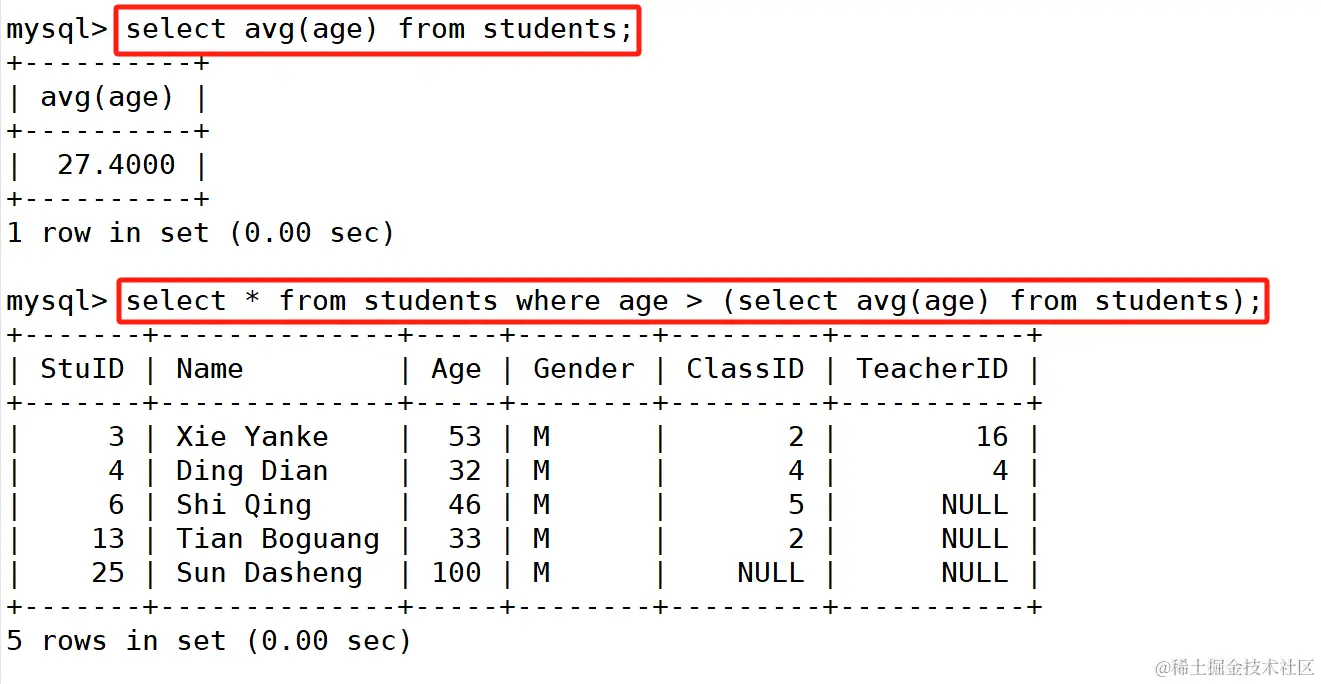Click the avg(age) column header
The image size is (1321, 684).
click(107, 98)
